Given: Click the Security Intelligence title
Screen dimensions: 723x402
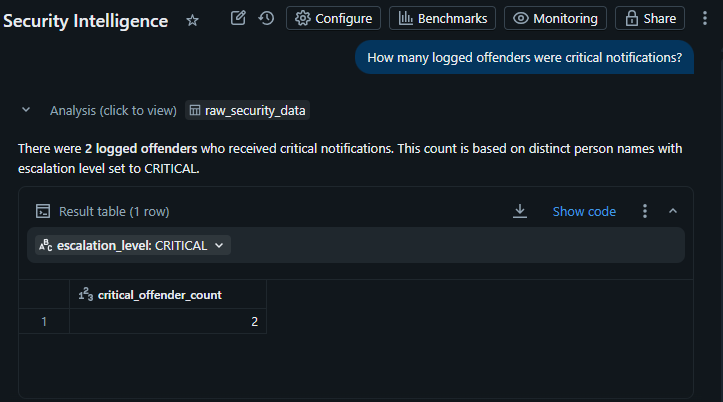Looking at the screenshot, I should (x=86, y=21).
